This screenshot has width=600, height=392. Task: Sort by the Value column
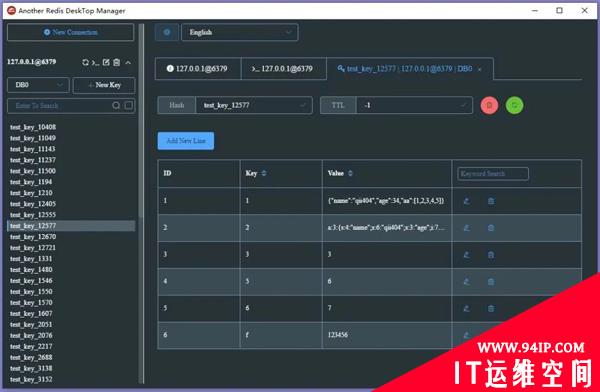[x=350, y=173]
